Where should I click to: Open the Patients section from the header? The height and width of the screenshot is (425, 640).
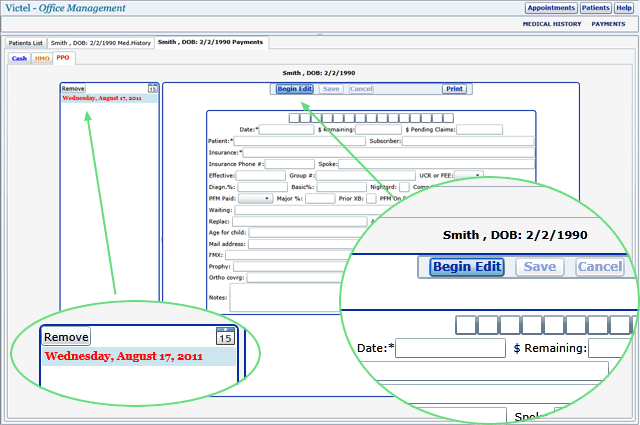(x=596, y=8)
